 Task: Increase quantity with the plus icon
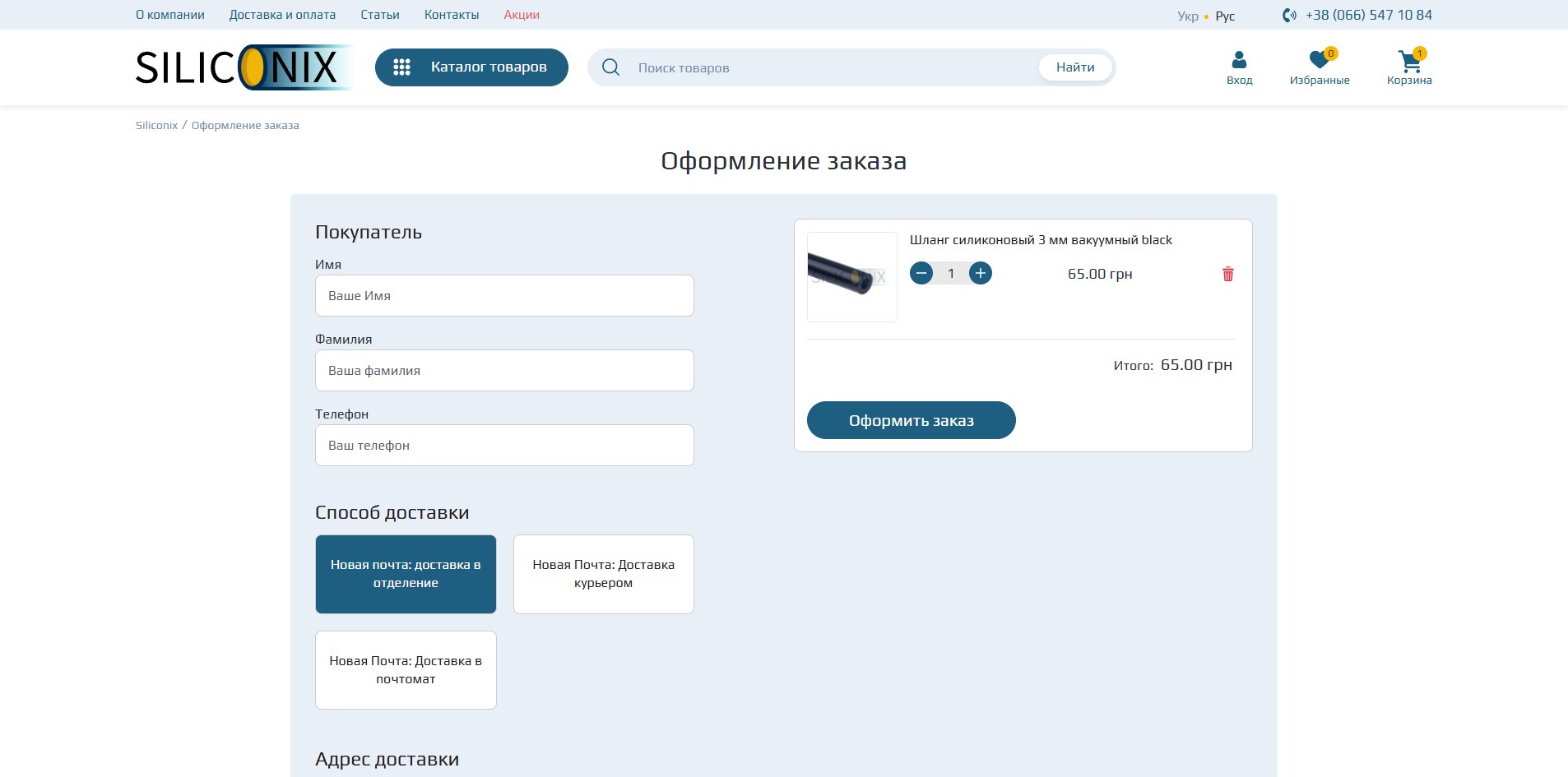point(980,273)
